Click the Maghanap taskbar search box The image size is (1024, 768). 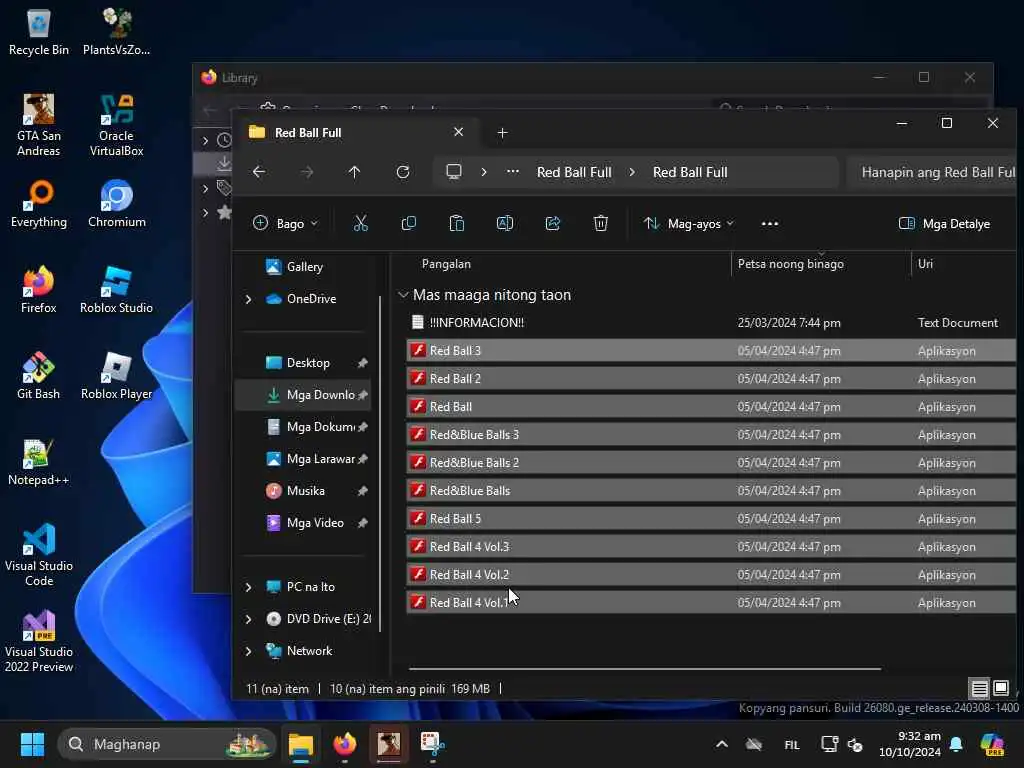pyautogui.click(x=166, y=744)
